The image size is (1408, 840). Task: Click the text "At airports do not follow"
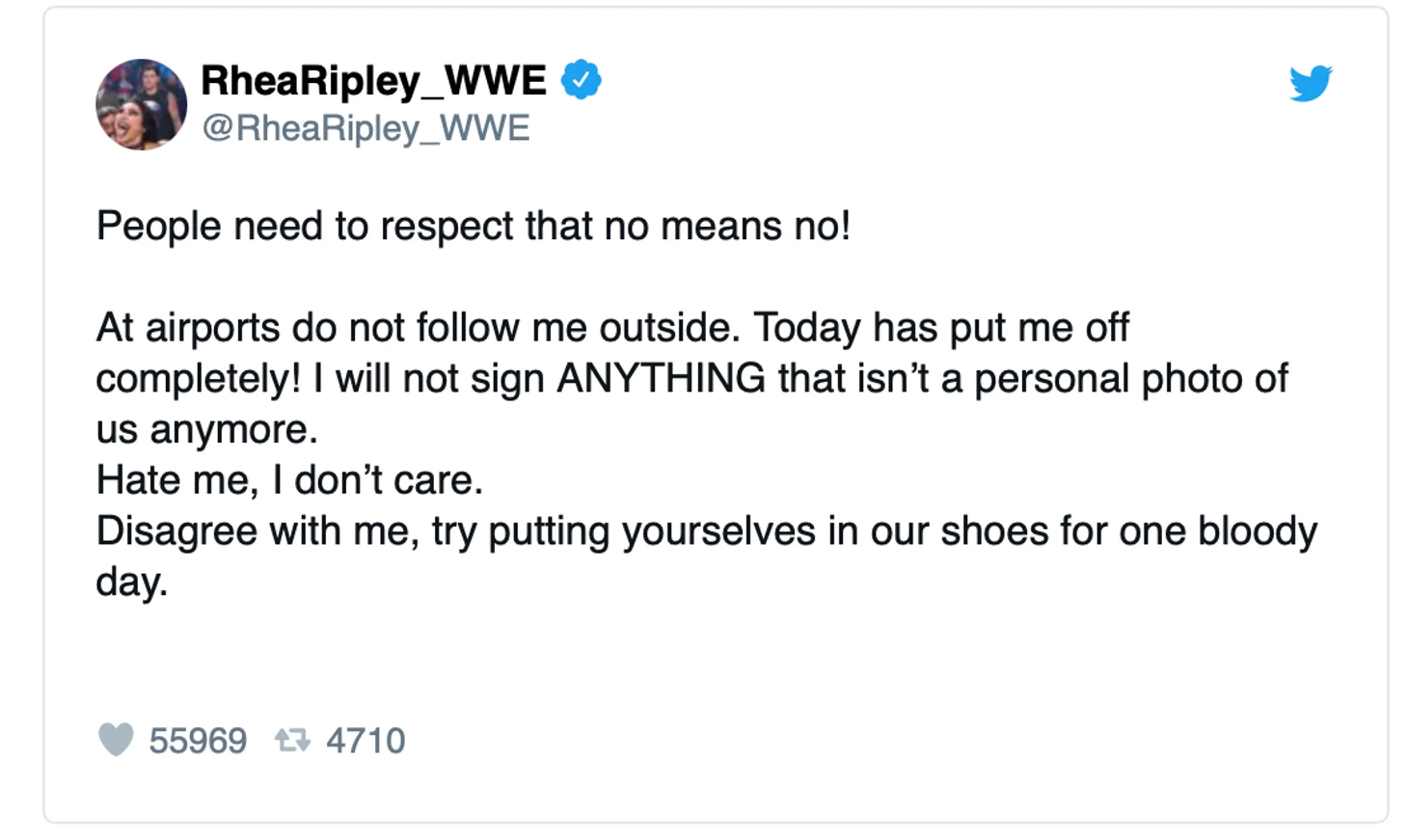309,328
